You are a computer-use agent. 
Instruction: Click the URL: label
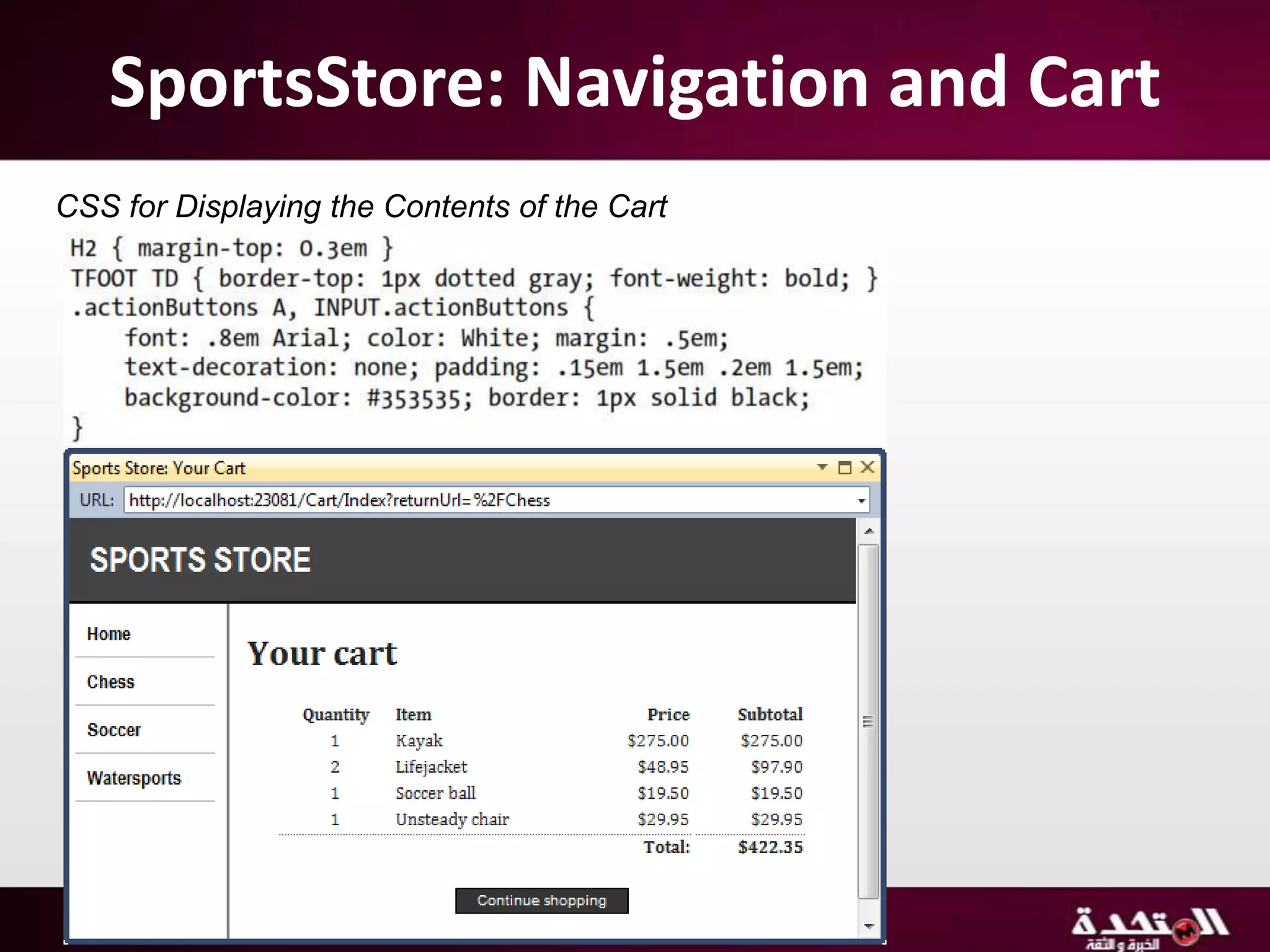[x=97, y=500]
